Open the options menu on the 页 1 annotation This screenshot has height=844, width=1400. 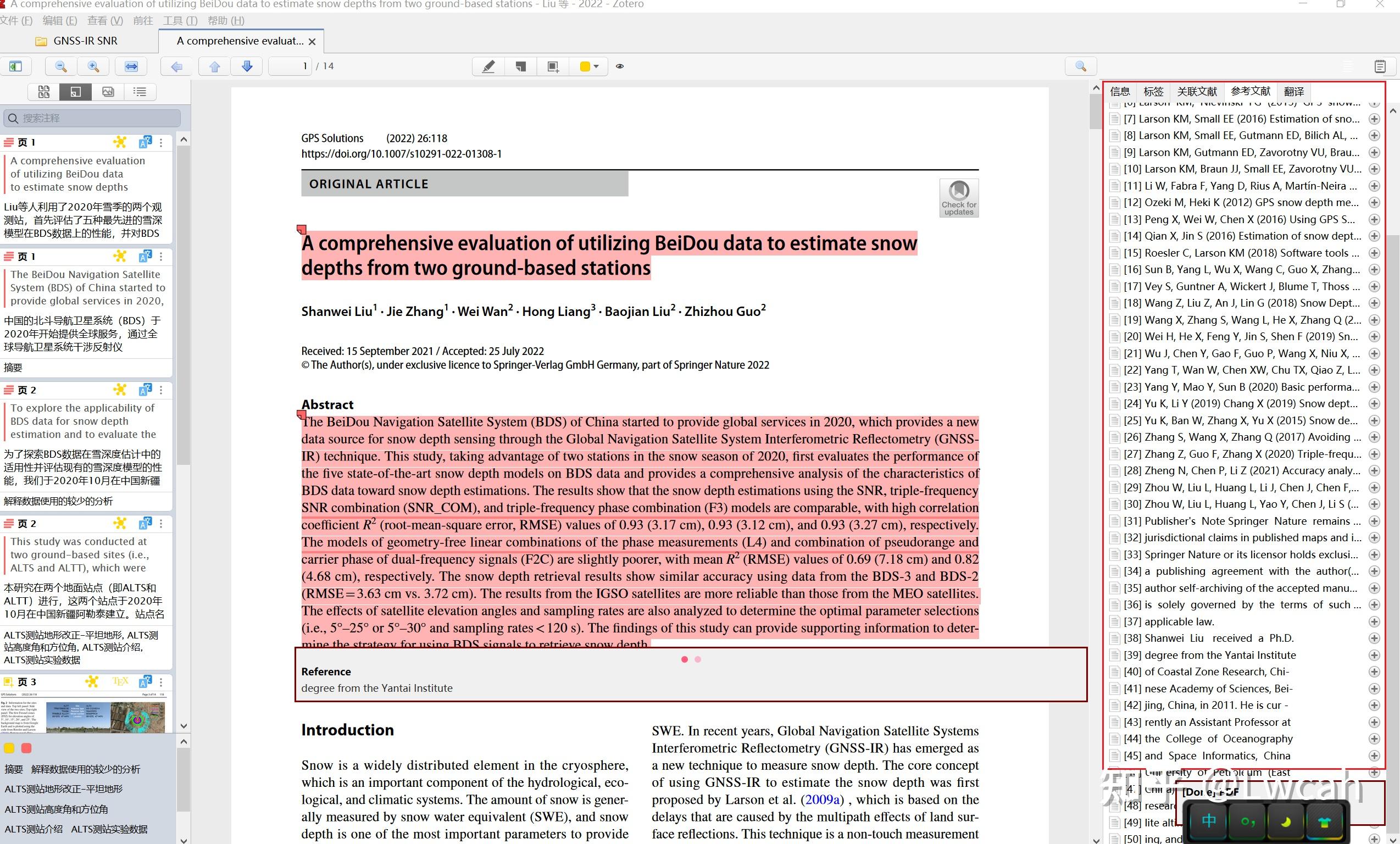click(x=162, y=142)
